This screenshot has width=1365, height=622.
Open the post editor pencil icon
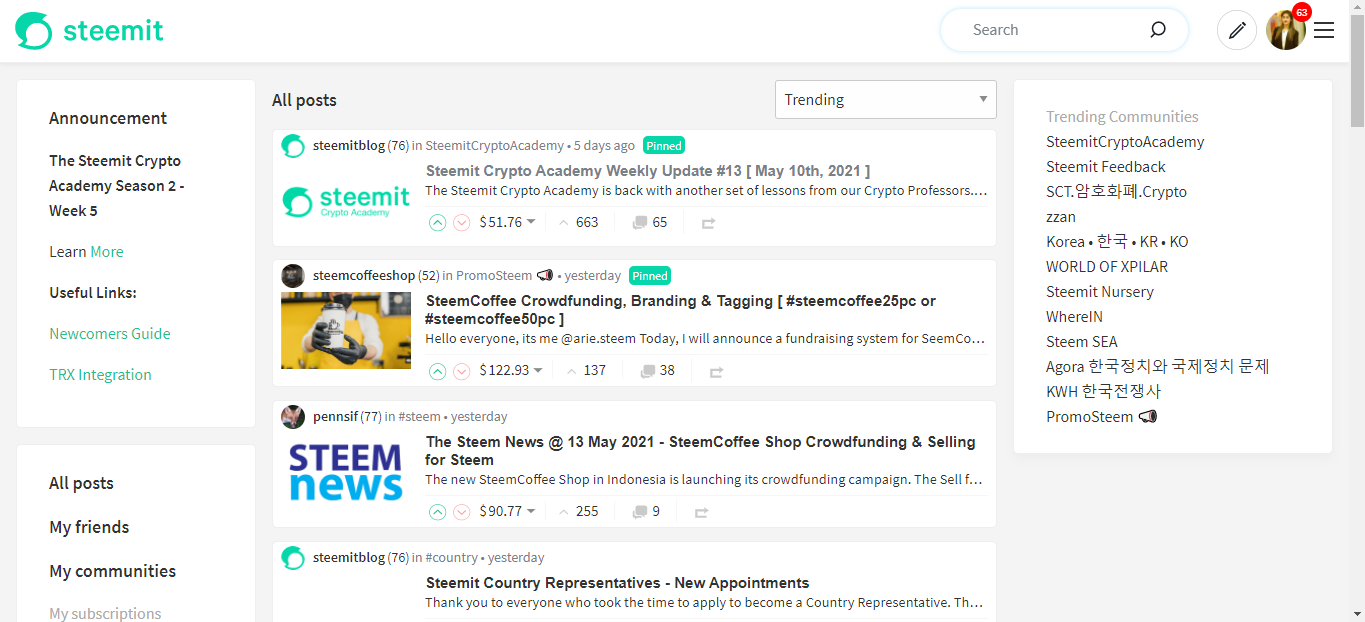(x=1237, y=30)
